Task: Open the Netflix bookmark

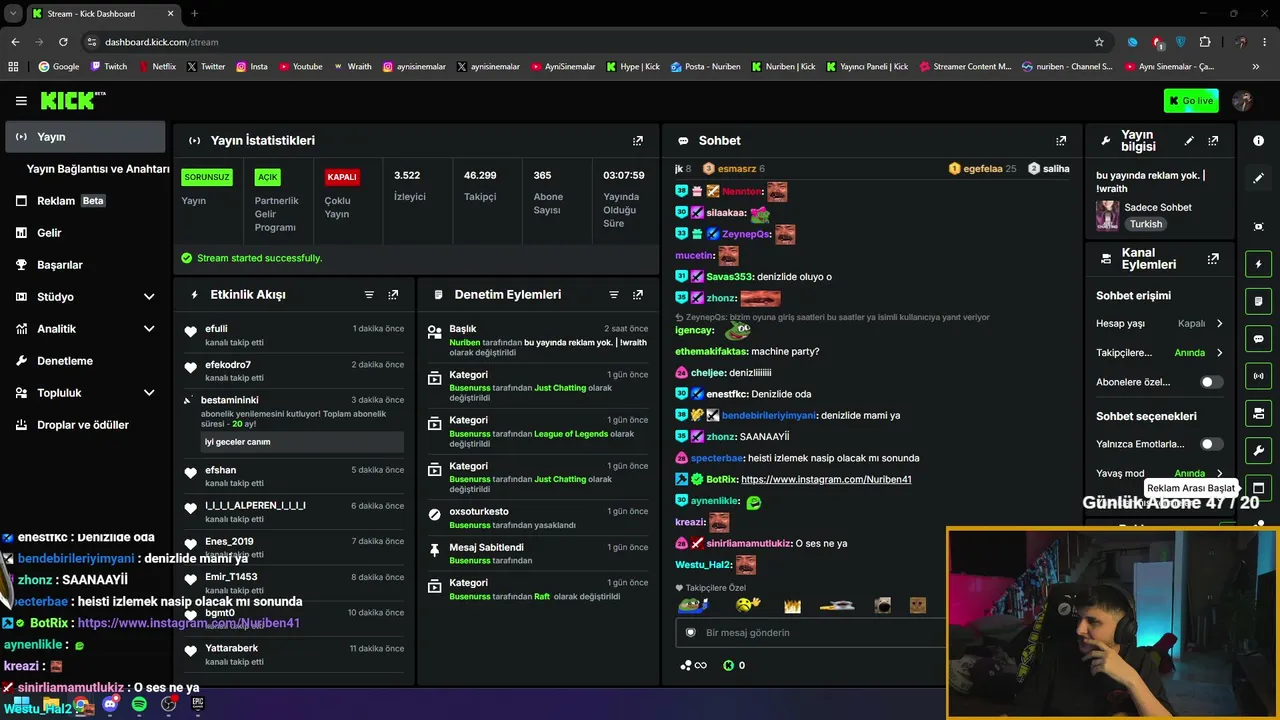Action: pyautogui.click(x=156, y=67)
